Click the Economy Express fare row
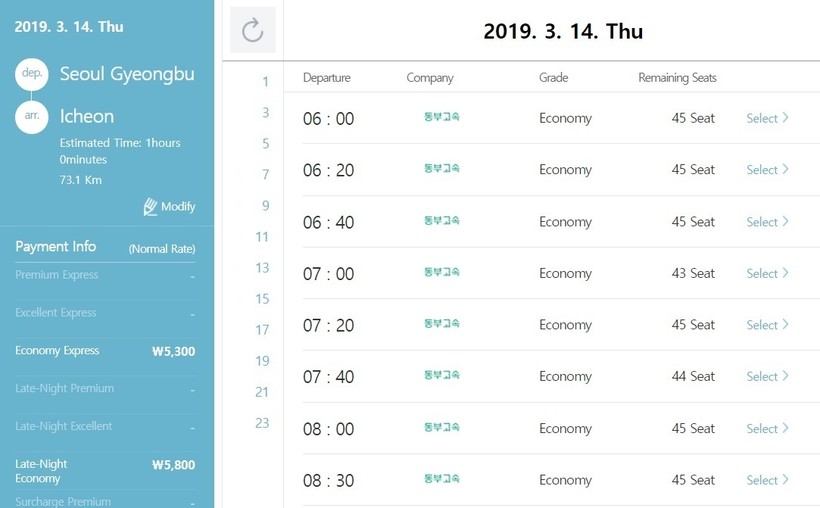Image resolution: width=820 pixels, height=508 pixels. pos(105,351)
